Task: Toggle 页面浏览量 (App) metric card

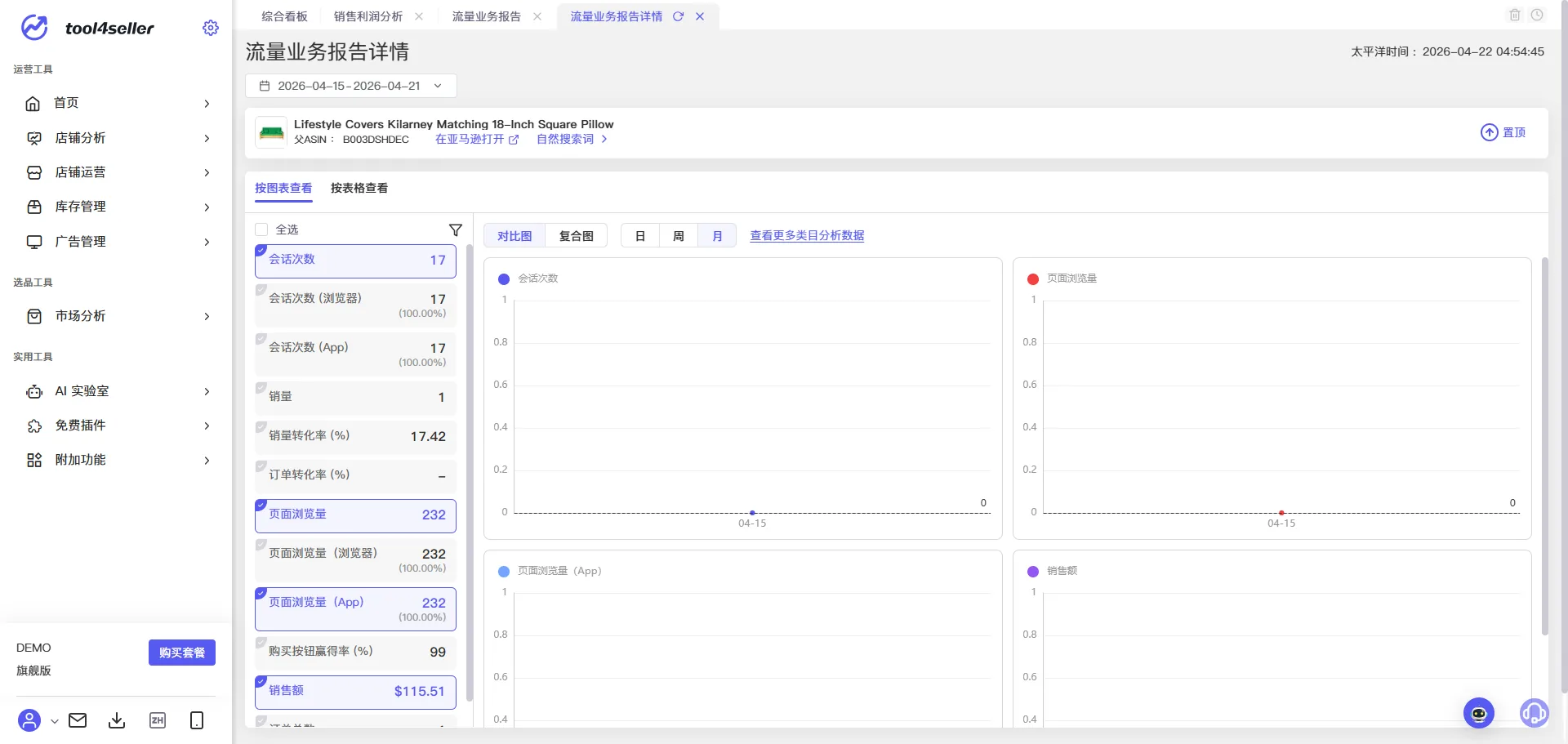Action: point(355,609)
